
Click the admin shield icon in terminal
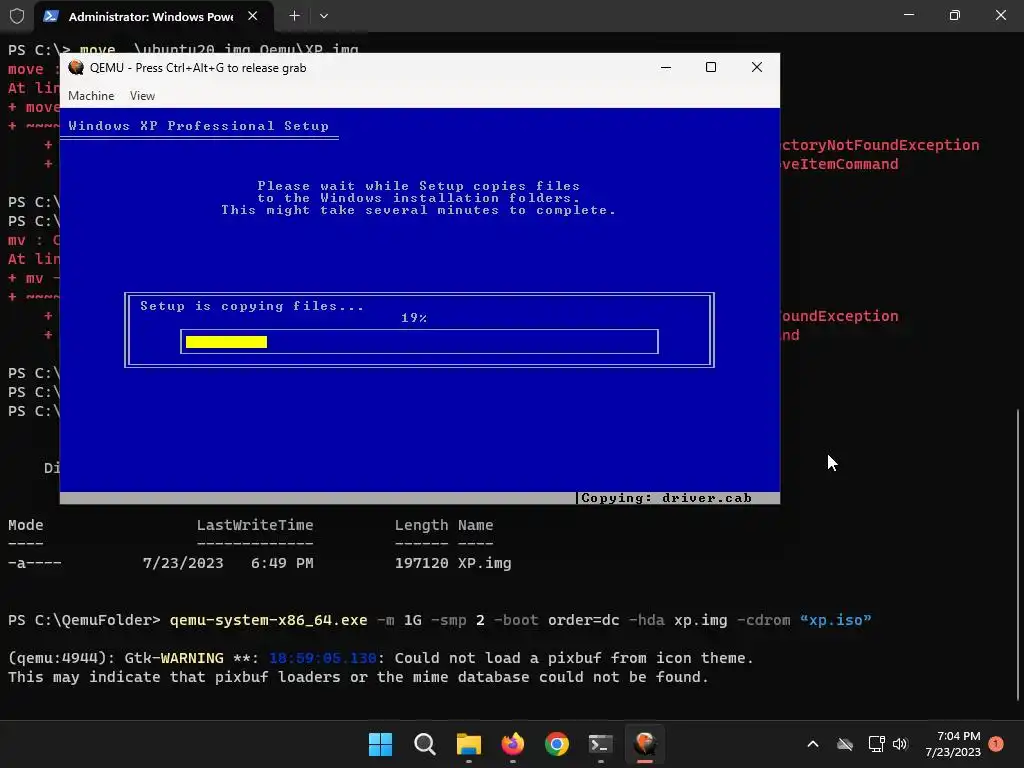tap(17, 16)
